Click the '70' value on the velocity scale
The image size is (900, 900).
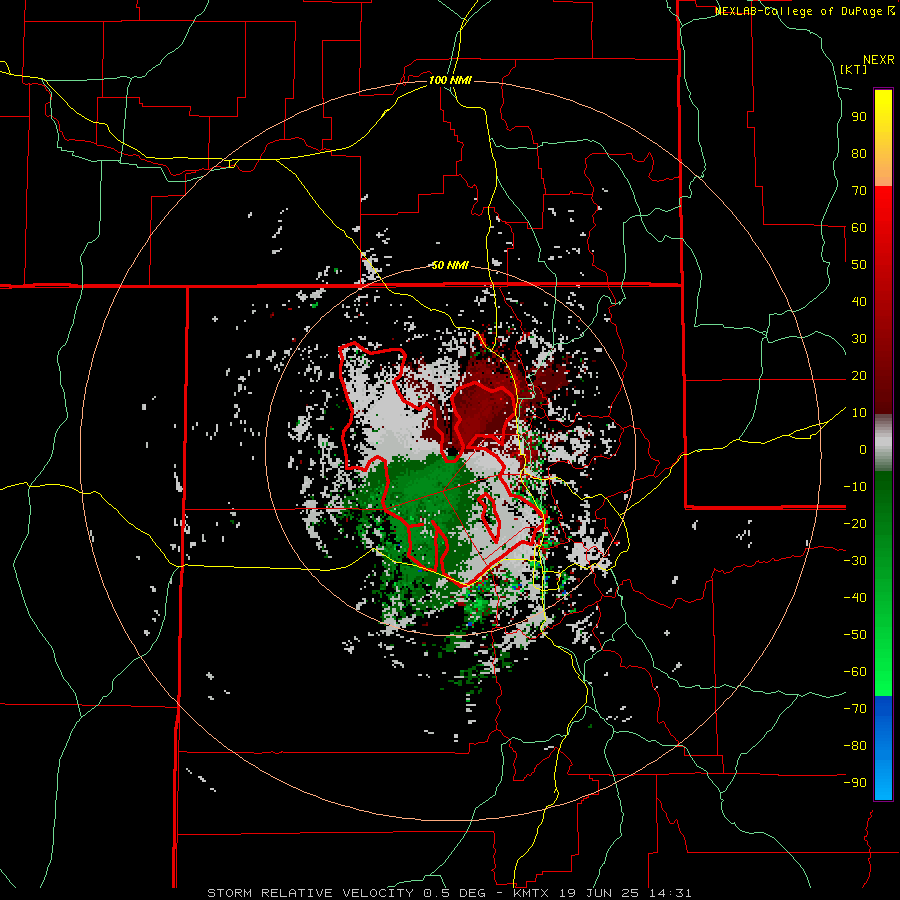coord(859,191)
